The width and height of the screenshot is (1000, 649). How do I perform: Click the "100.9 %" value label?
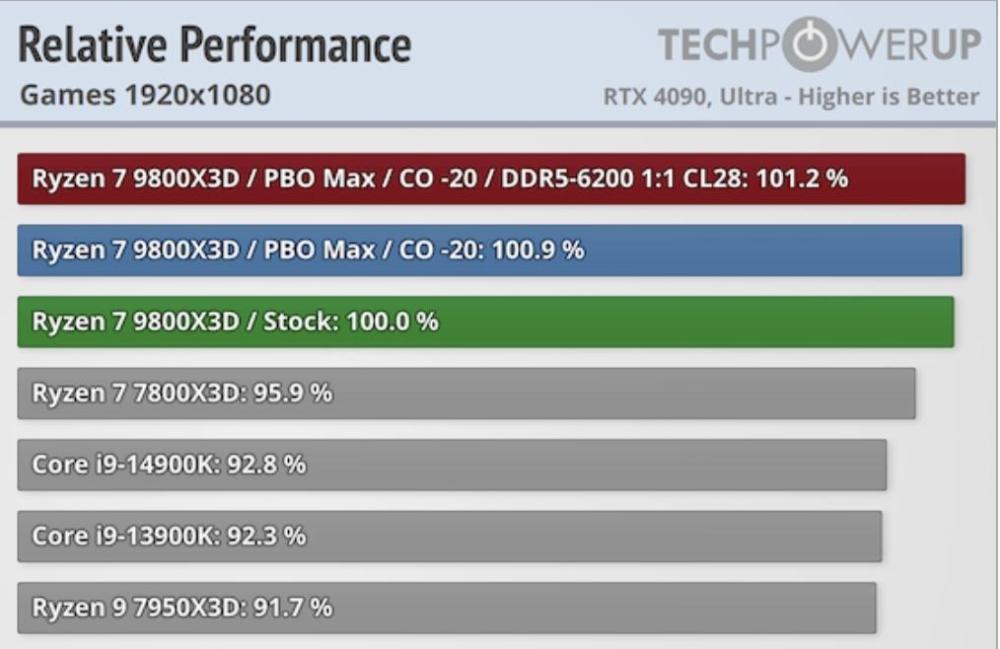pos(536,250)
